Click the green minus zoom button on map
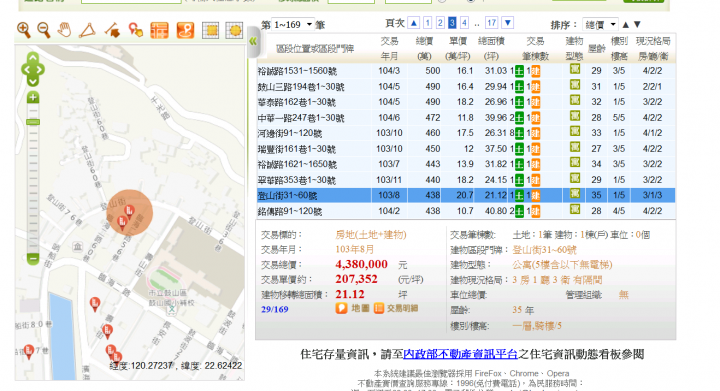 click(33, 258)
